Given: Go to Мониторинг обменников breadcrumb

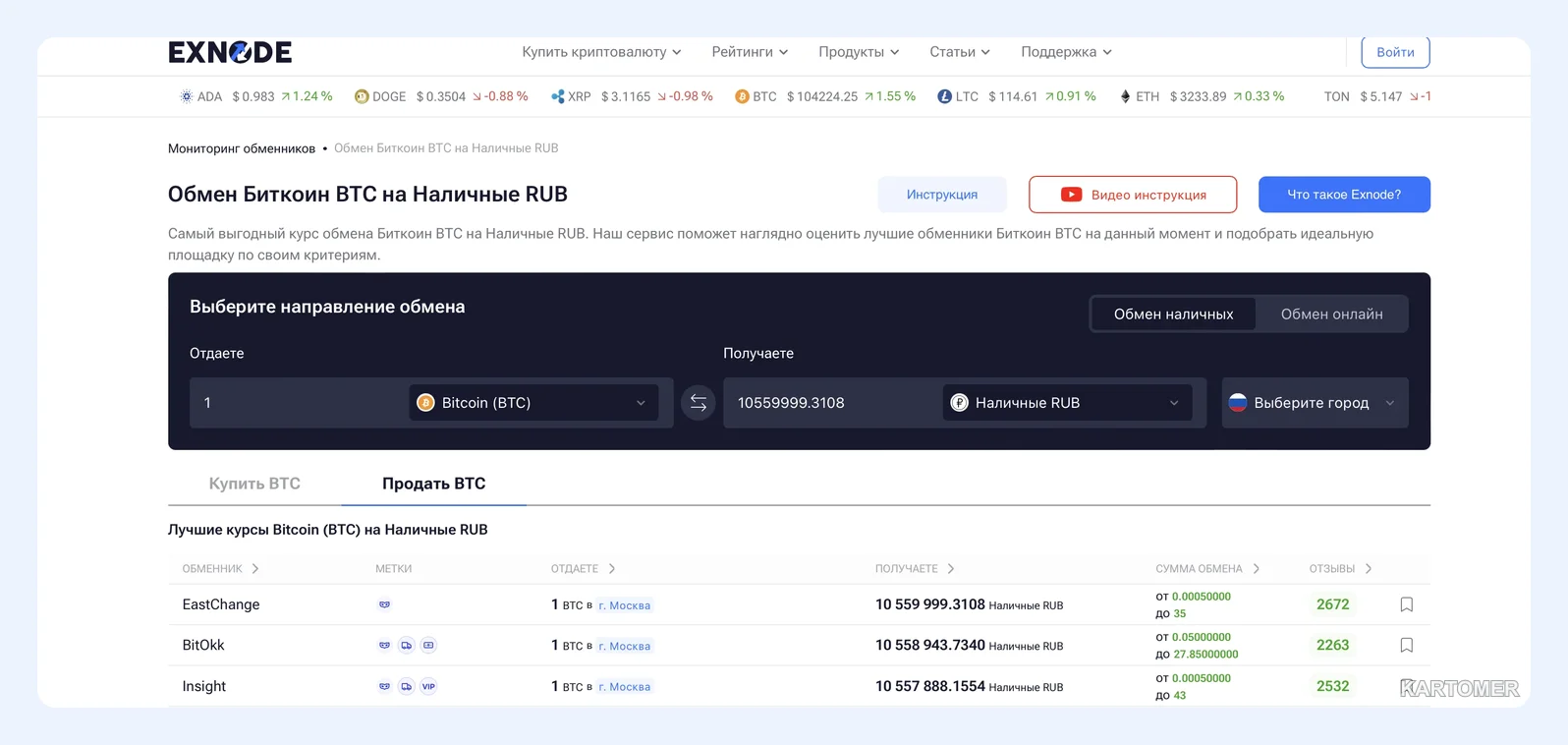Looking at the screenshot, I should coord(242,148).
